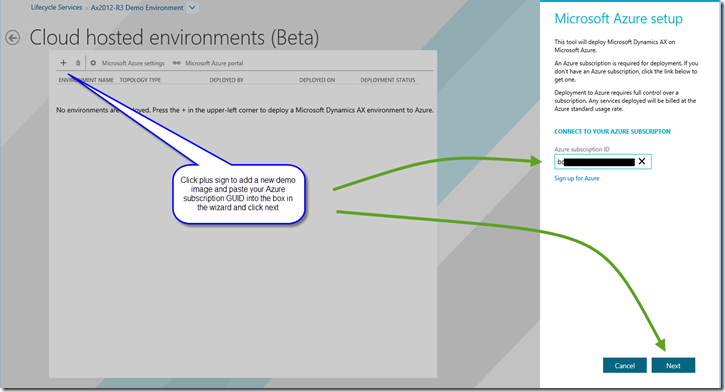Sort by Deployed On column header
Viewport: 725px width, 392px height.
pyautogui.click(x=317, y=80)
